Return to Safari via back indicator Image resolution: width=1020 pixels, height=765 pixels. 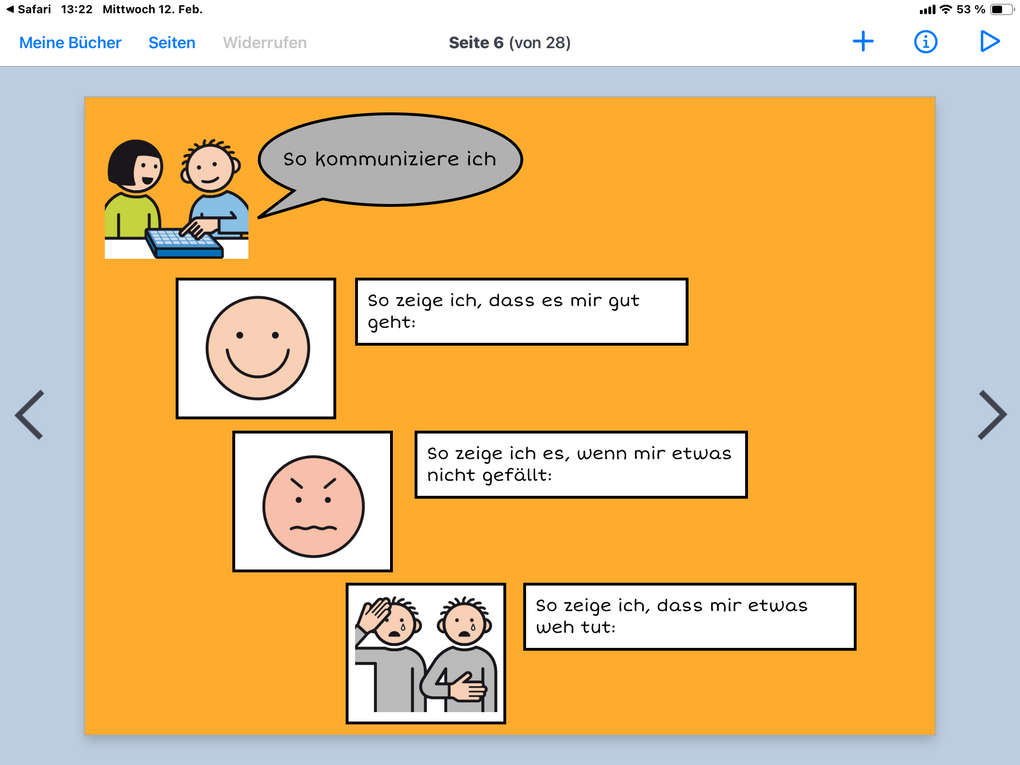tap(28, 9)
